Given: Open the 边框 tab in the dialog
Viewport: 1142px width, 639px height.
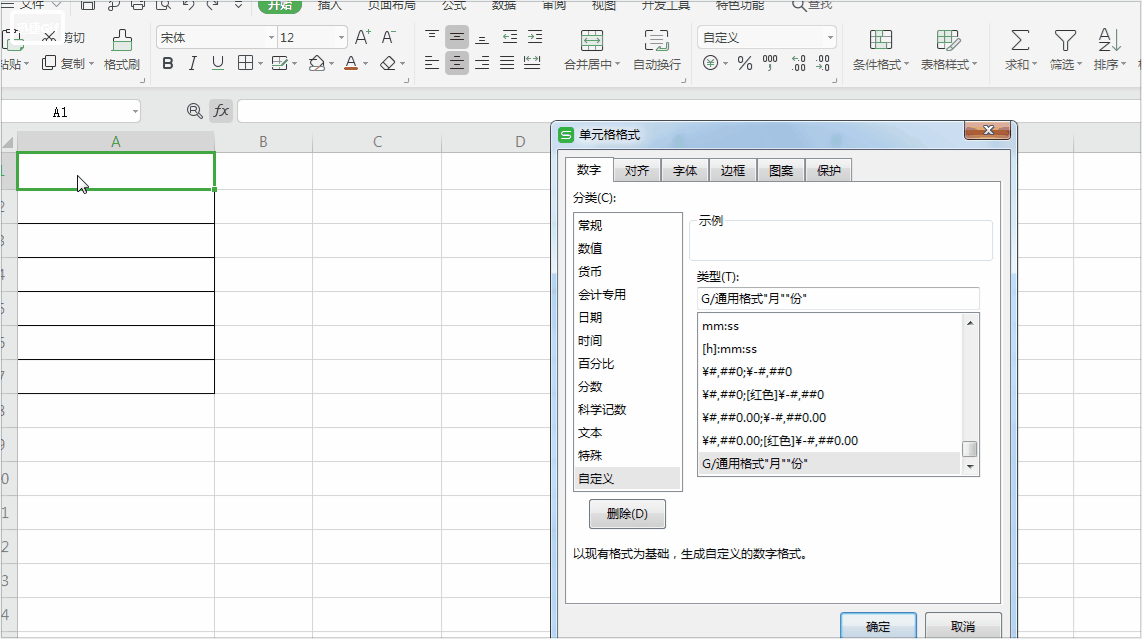Looking at the screenshot, I should coord(733,171).
